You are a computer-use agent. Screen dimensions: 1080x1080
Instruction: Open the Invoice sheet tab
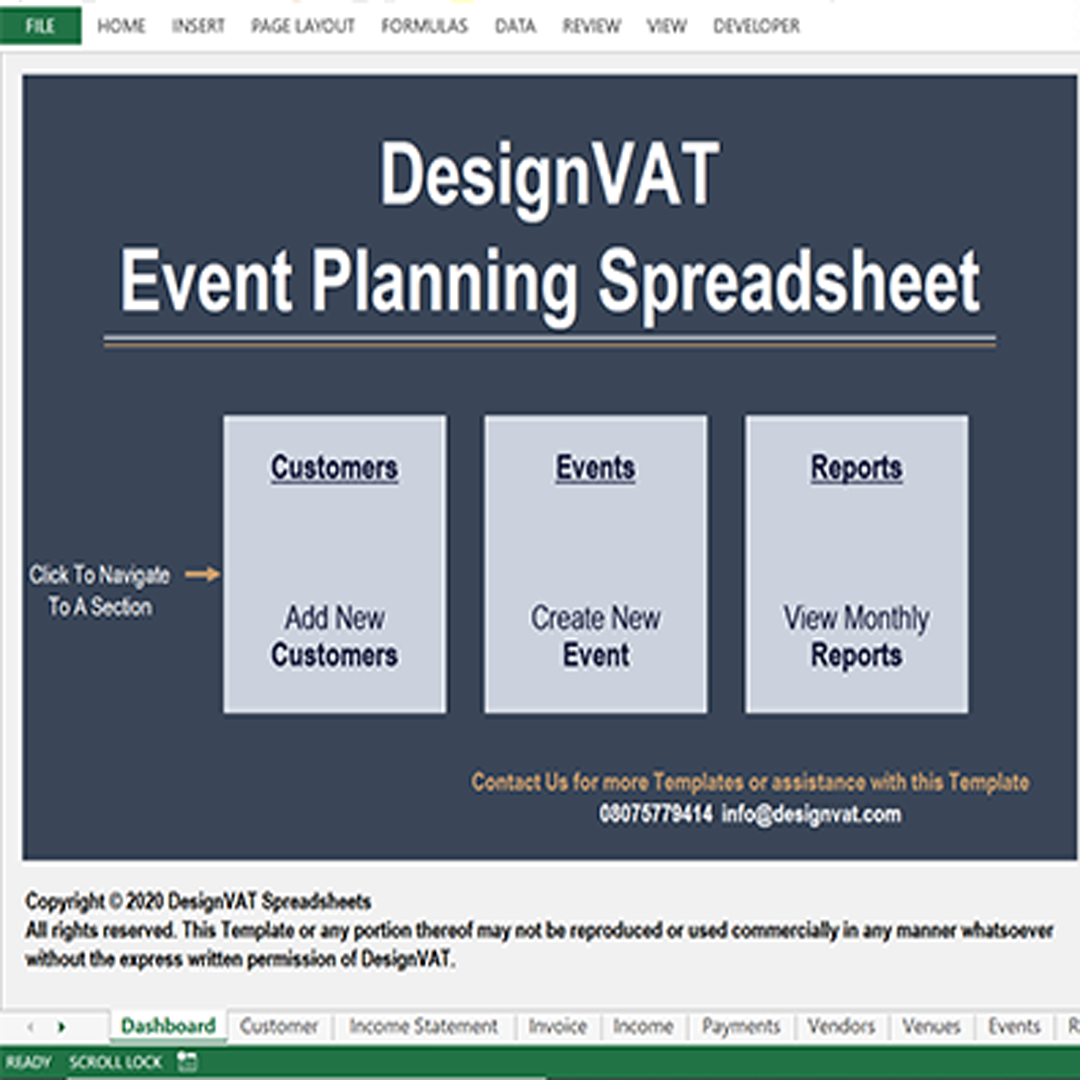pos(557,1026)
